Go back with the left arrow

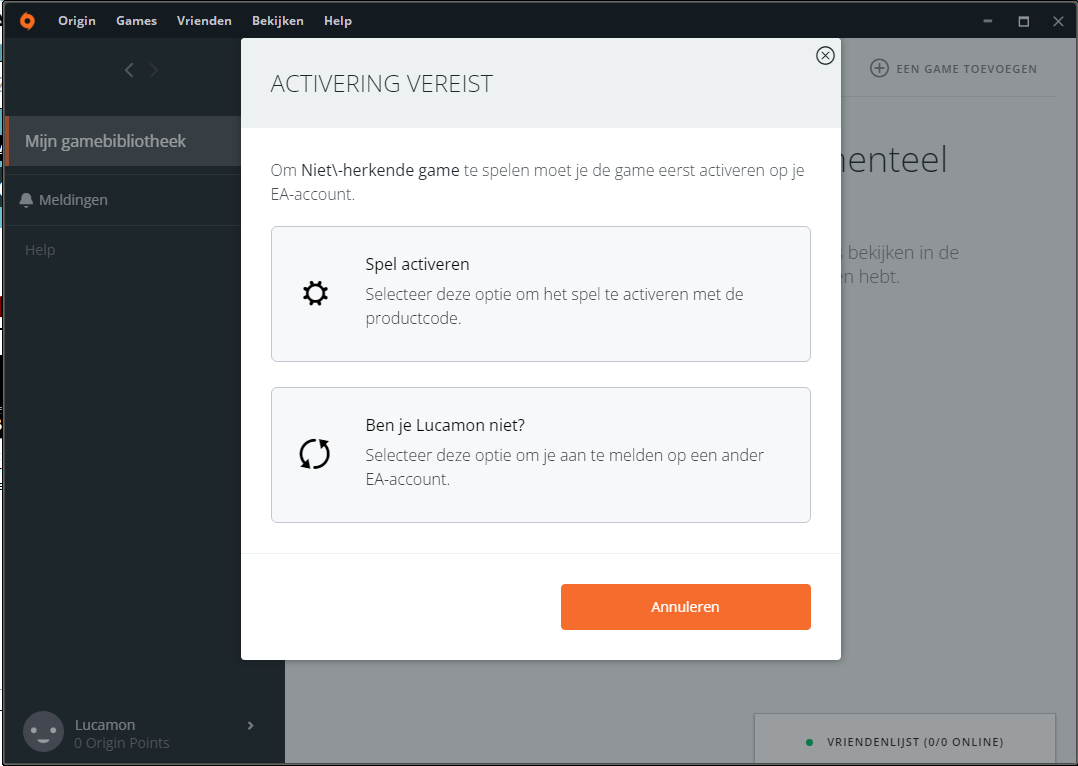pos(129,70)
